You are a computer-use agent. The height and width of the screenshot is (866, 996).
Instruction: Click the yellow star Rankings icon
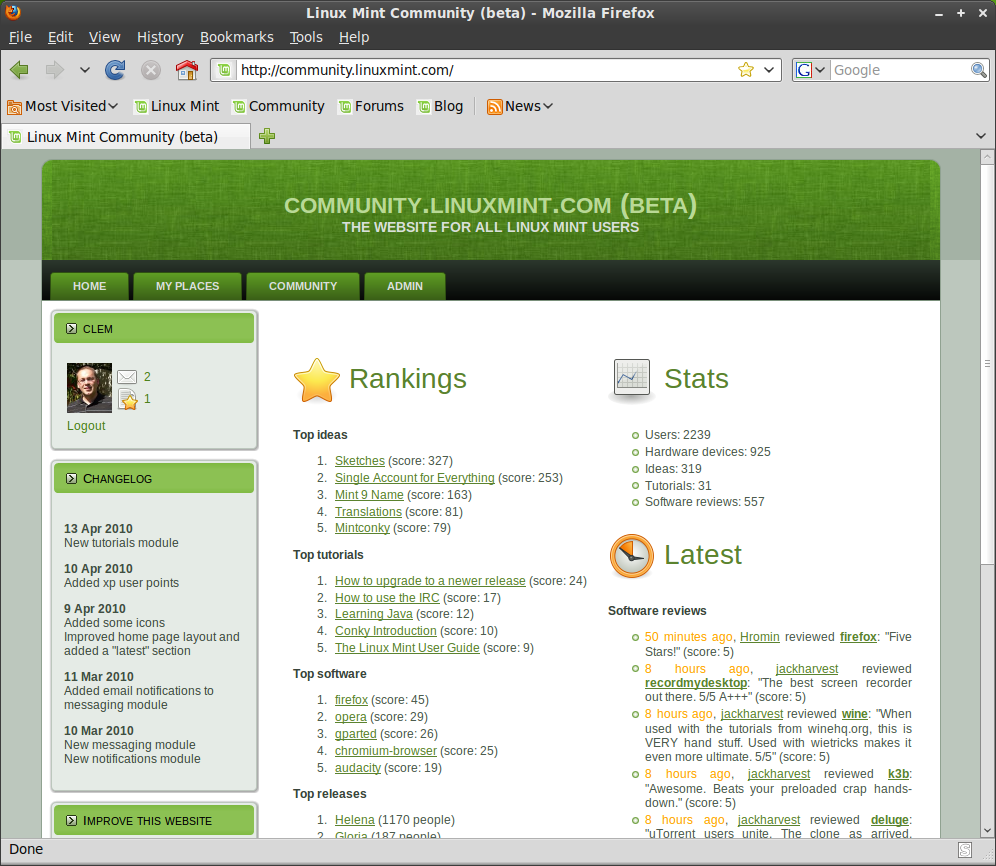click(x=316, y=380)
